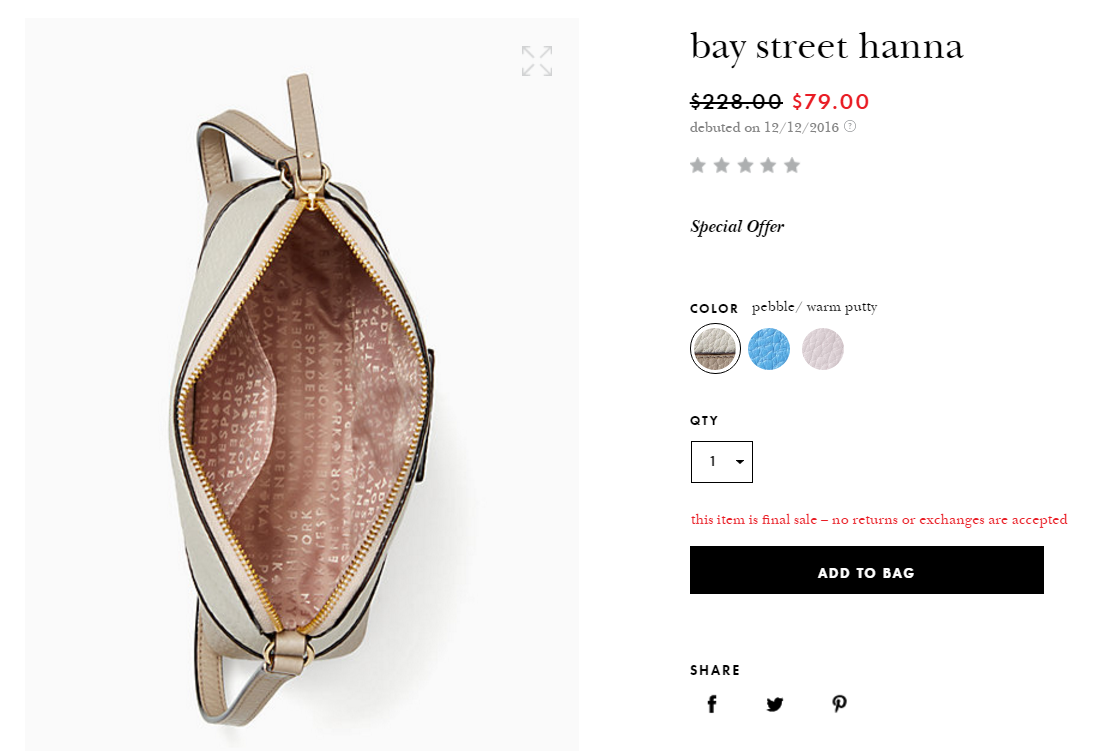This screenshot has height=751, width=1116.
Task: Click the red $79.00 sale price
Action: click(830, 101)
